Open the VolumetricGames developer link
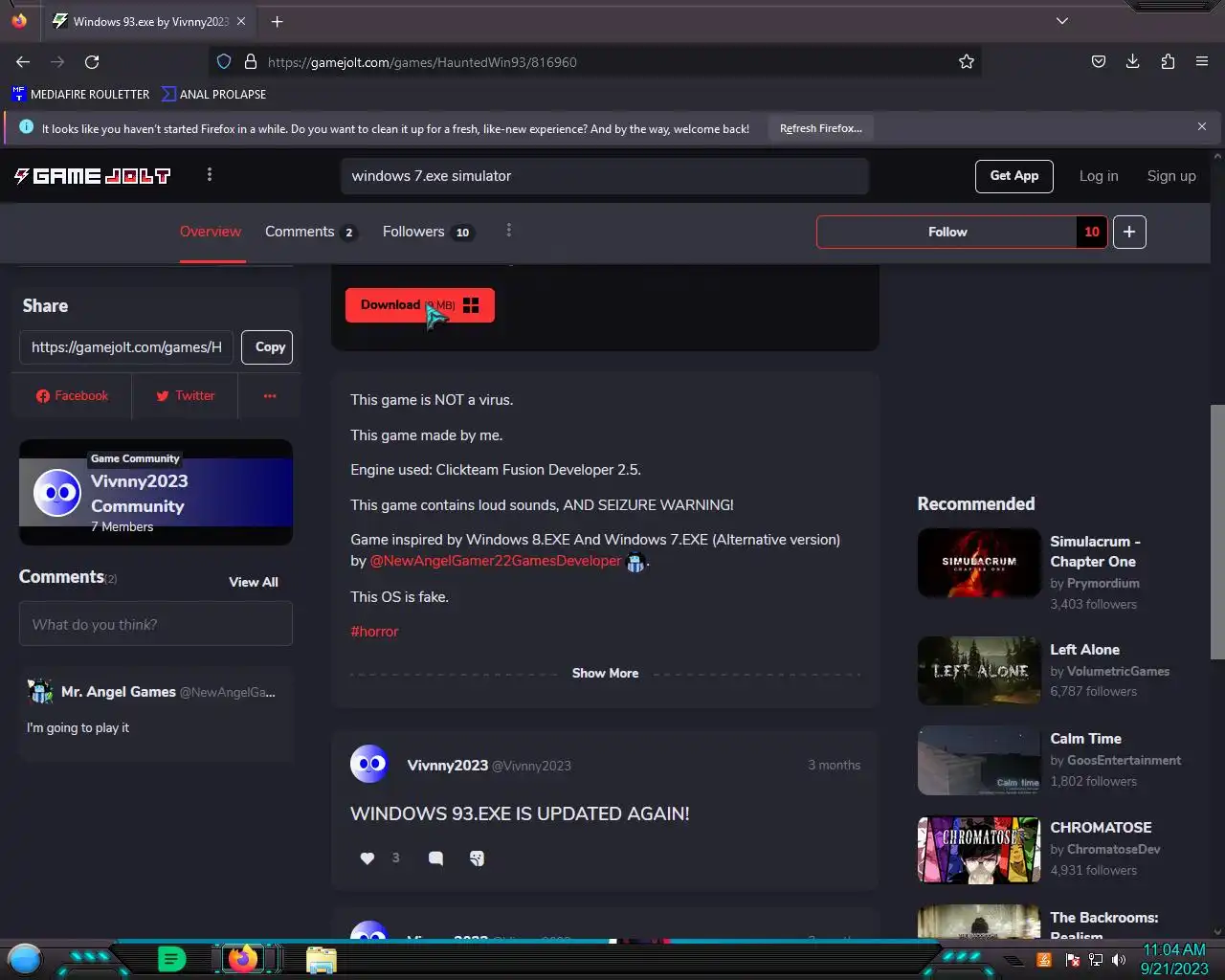1225x980 pixels. (1118, 672)
